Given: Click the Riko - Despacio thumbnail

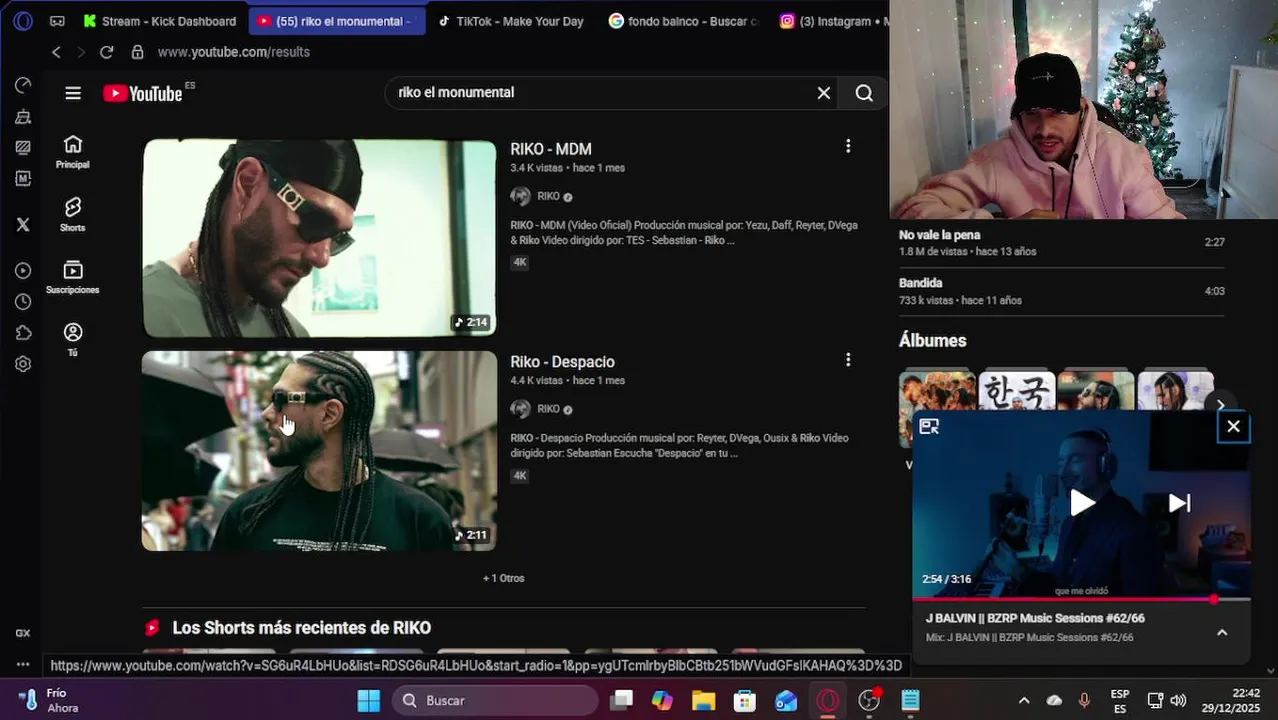Looking at the screenshot, I should click(x=319, y=451).
